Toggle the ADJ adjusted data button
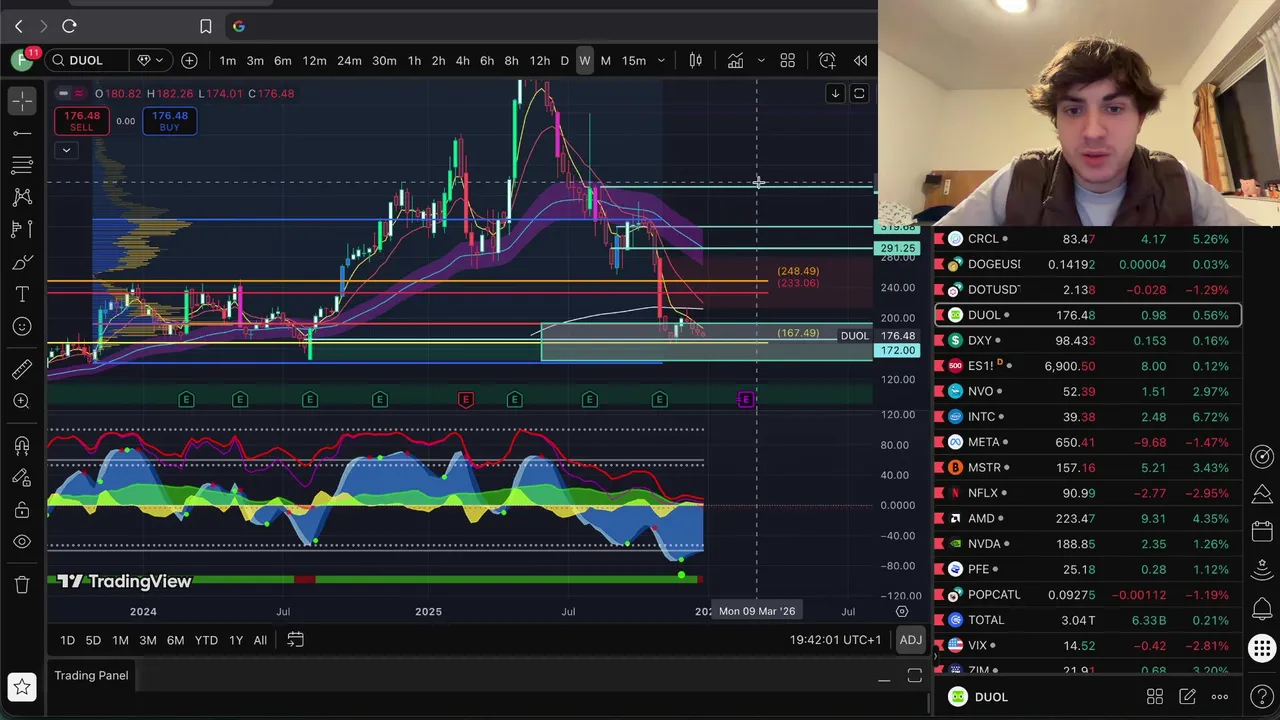1280x720 pixels. pyautogui.click(x=910, y=640)
